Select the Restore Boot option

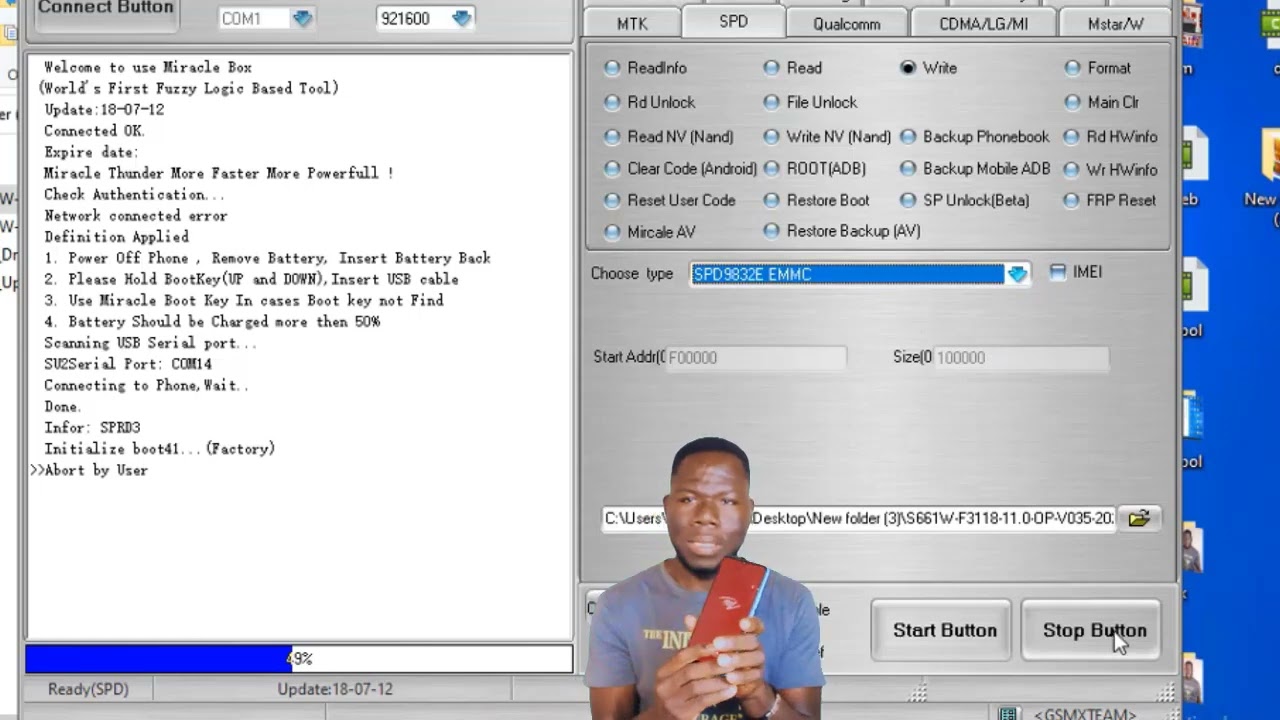coord(816,200)
